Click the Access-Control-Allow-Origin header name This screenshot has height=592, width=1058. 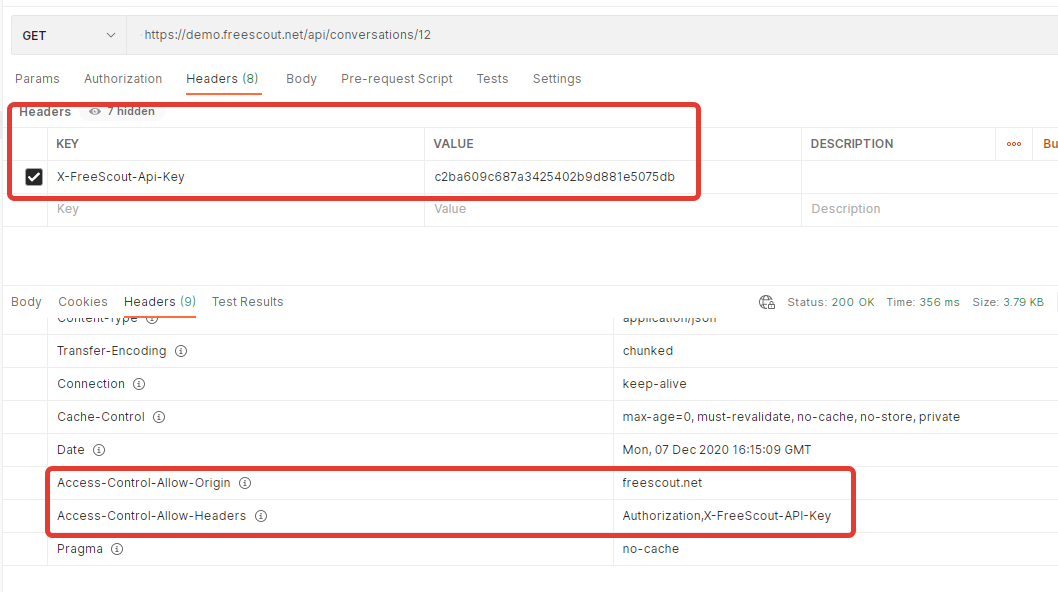[x=144, y=483]
